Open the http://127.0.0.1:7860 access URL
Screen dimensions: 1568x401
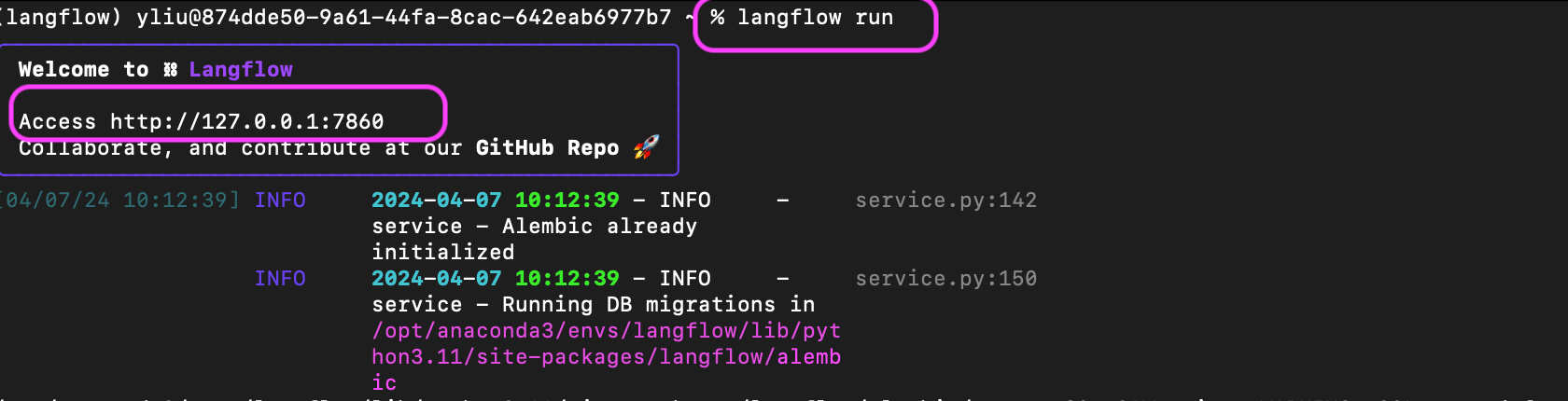[247, 122]
